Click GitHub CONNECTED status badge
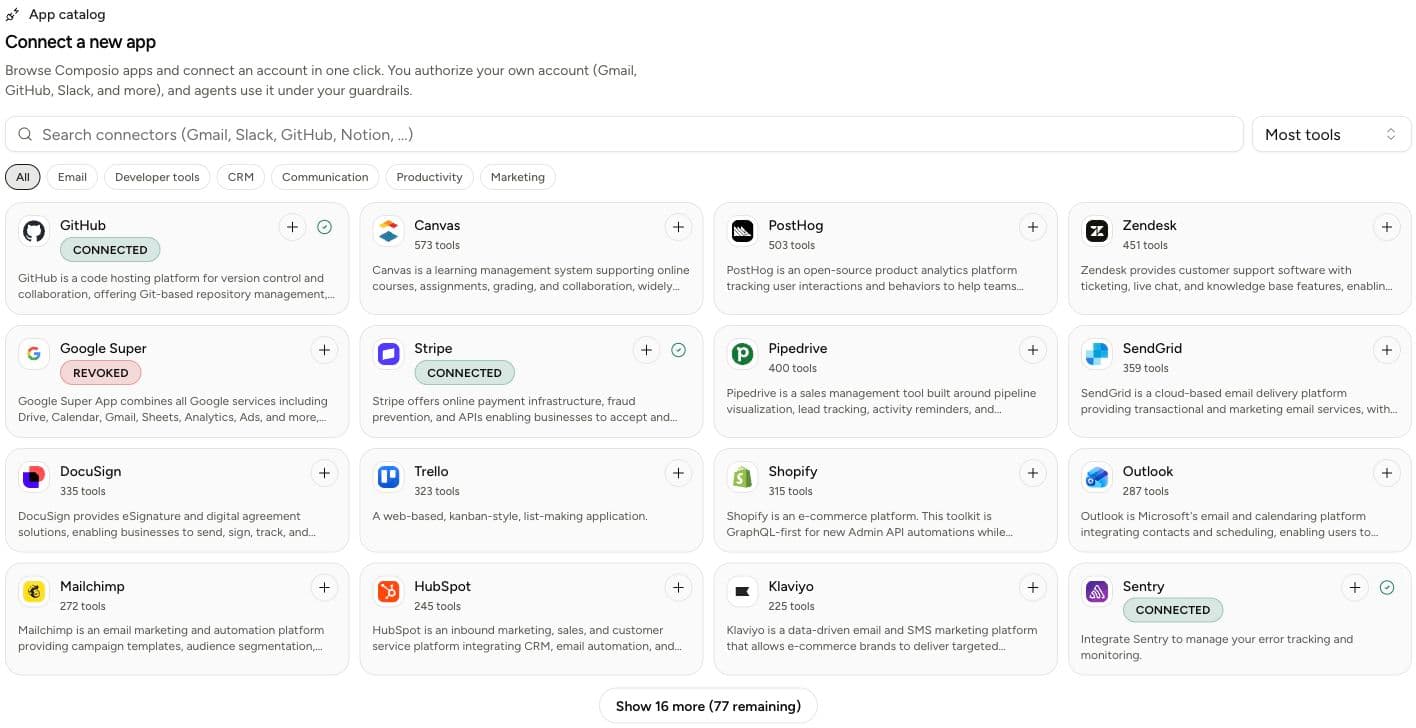 [x=110, y=250]
